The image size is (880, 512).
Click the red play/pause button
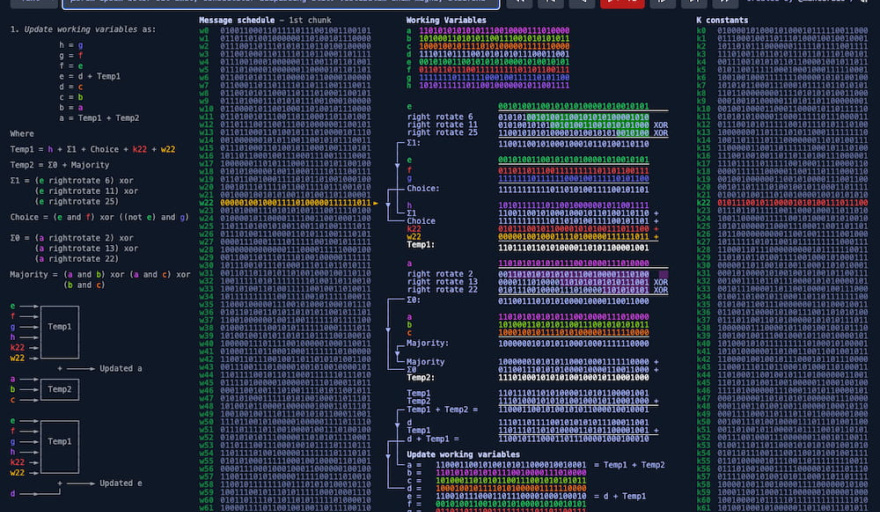pyautogui.click(x=622, y=4)
